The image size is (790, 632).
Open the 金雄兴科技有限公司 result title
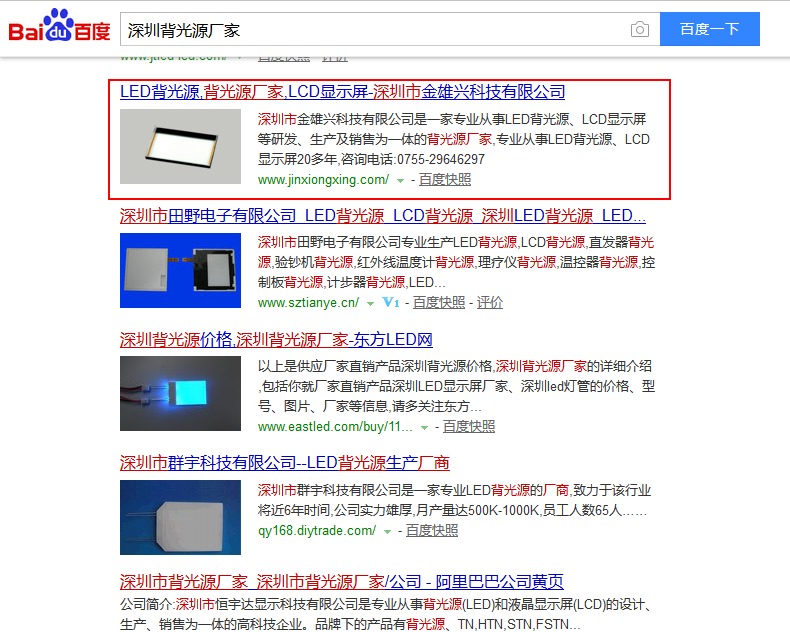click(342, 92)
